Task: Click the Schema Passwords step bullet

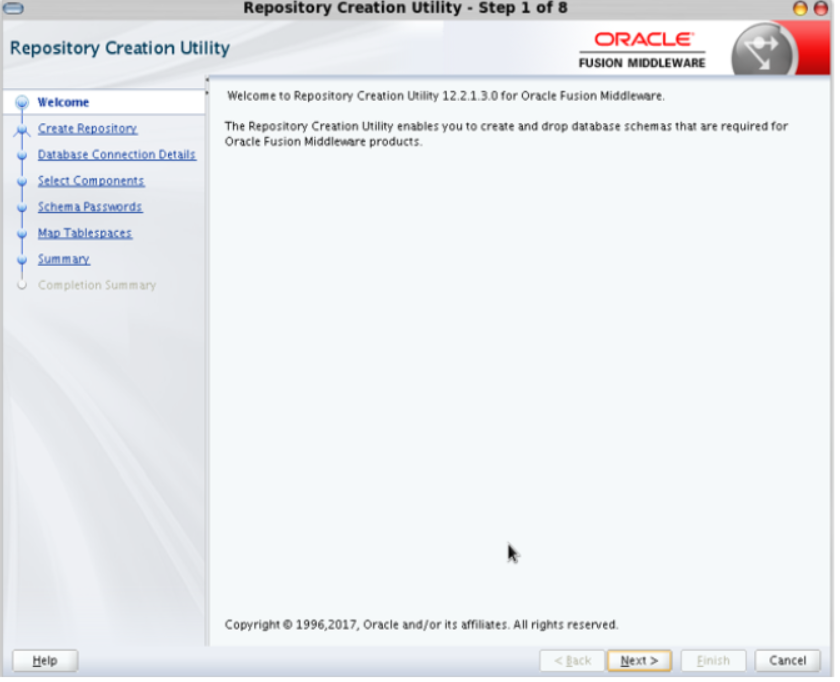Action: 22,208
